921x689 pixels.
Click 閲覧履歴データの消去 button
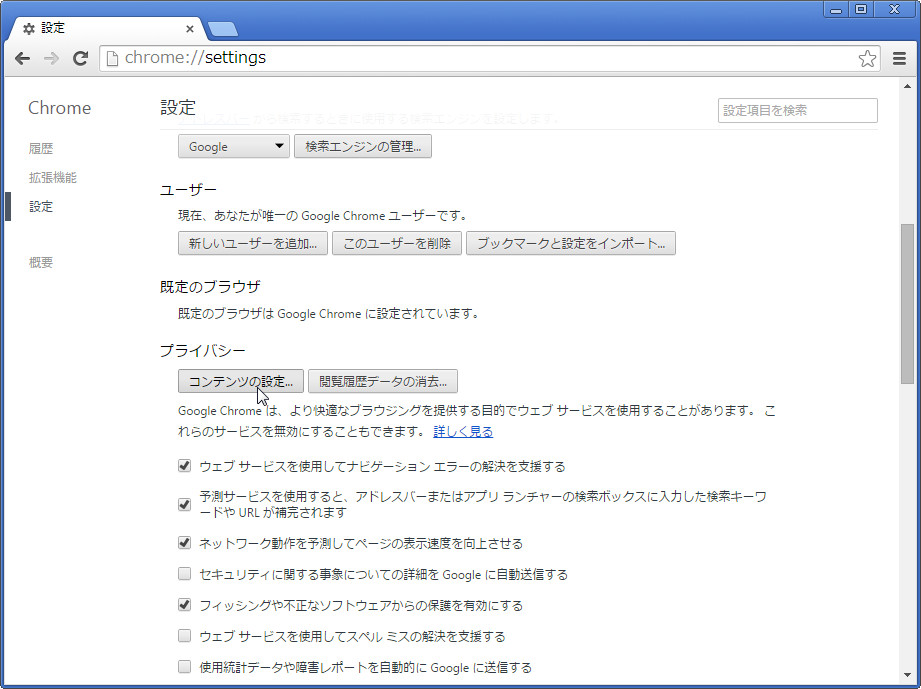[382, 381]
